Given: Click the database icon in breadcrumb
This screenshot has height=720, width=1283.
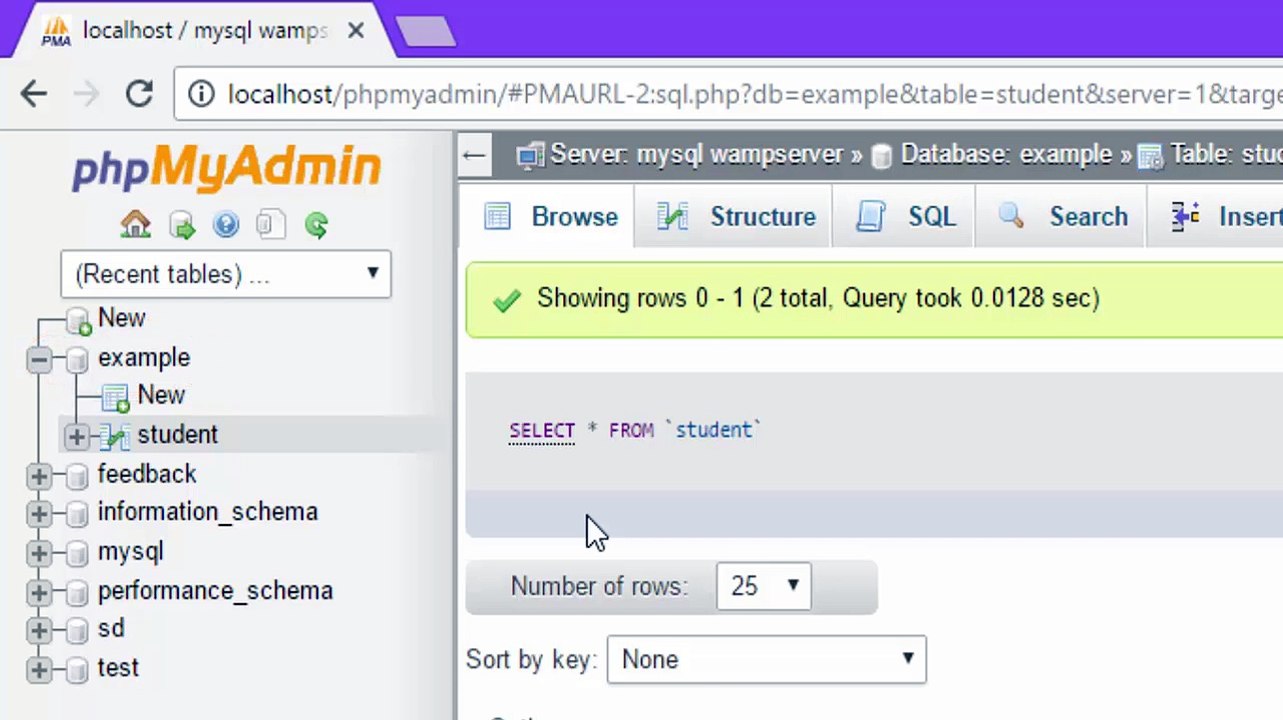Looking at the screenshot, I should coord(881,156).
